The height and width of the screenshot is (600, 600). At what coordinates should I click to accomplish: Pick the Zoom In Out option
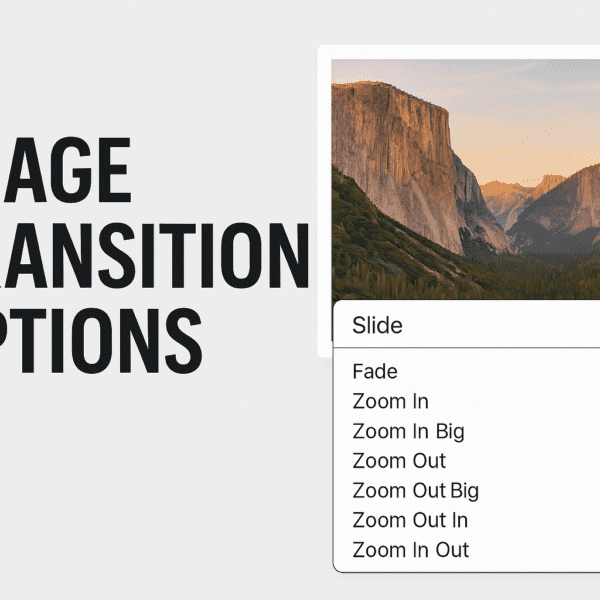click(411, 550)
